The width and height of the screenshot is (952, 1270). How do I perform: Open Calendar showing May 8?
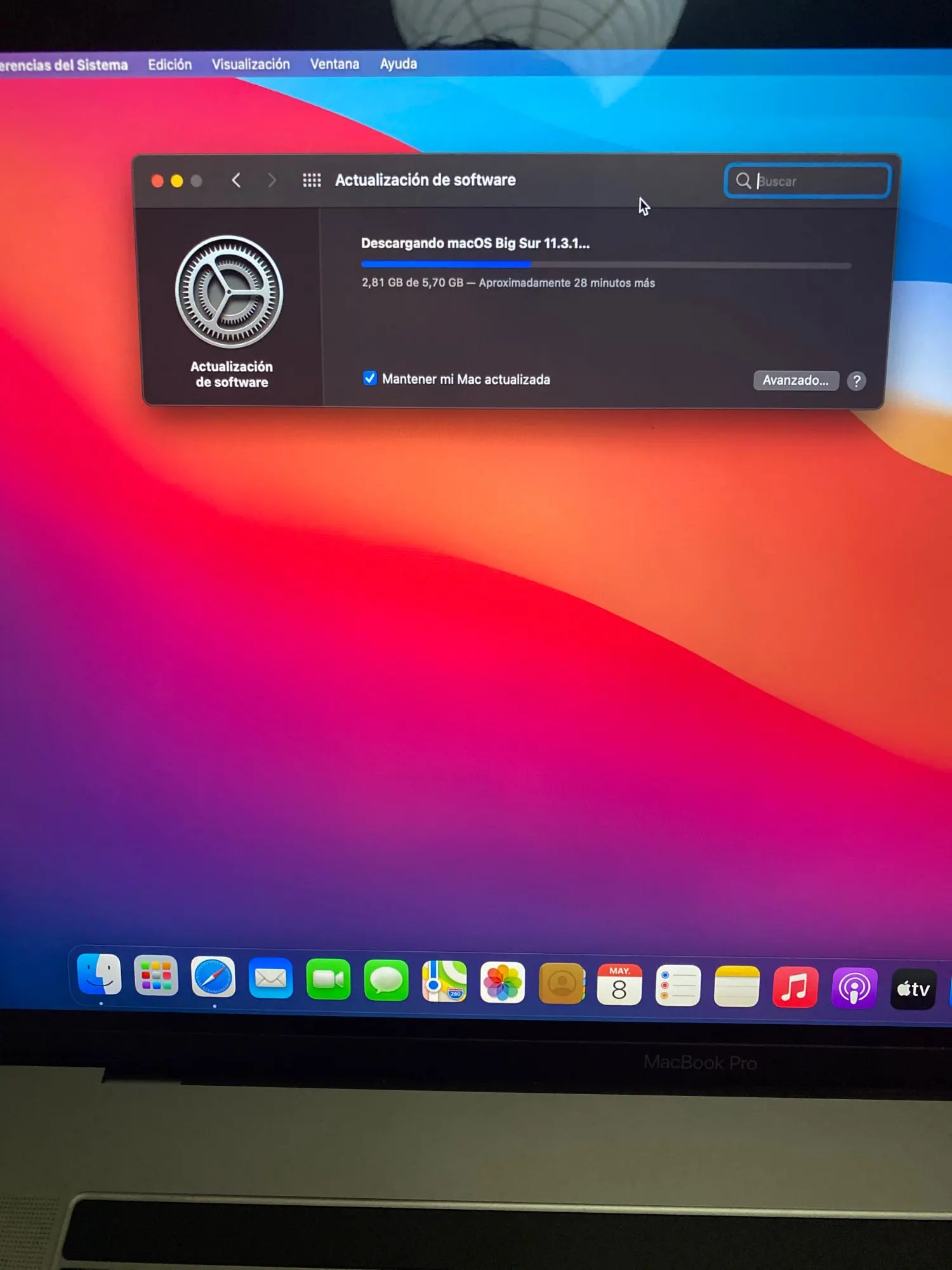tap(619, 986)
